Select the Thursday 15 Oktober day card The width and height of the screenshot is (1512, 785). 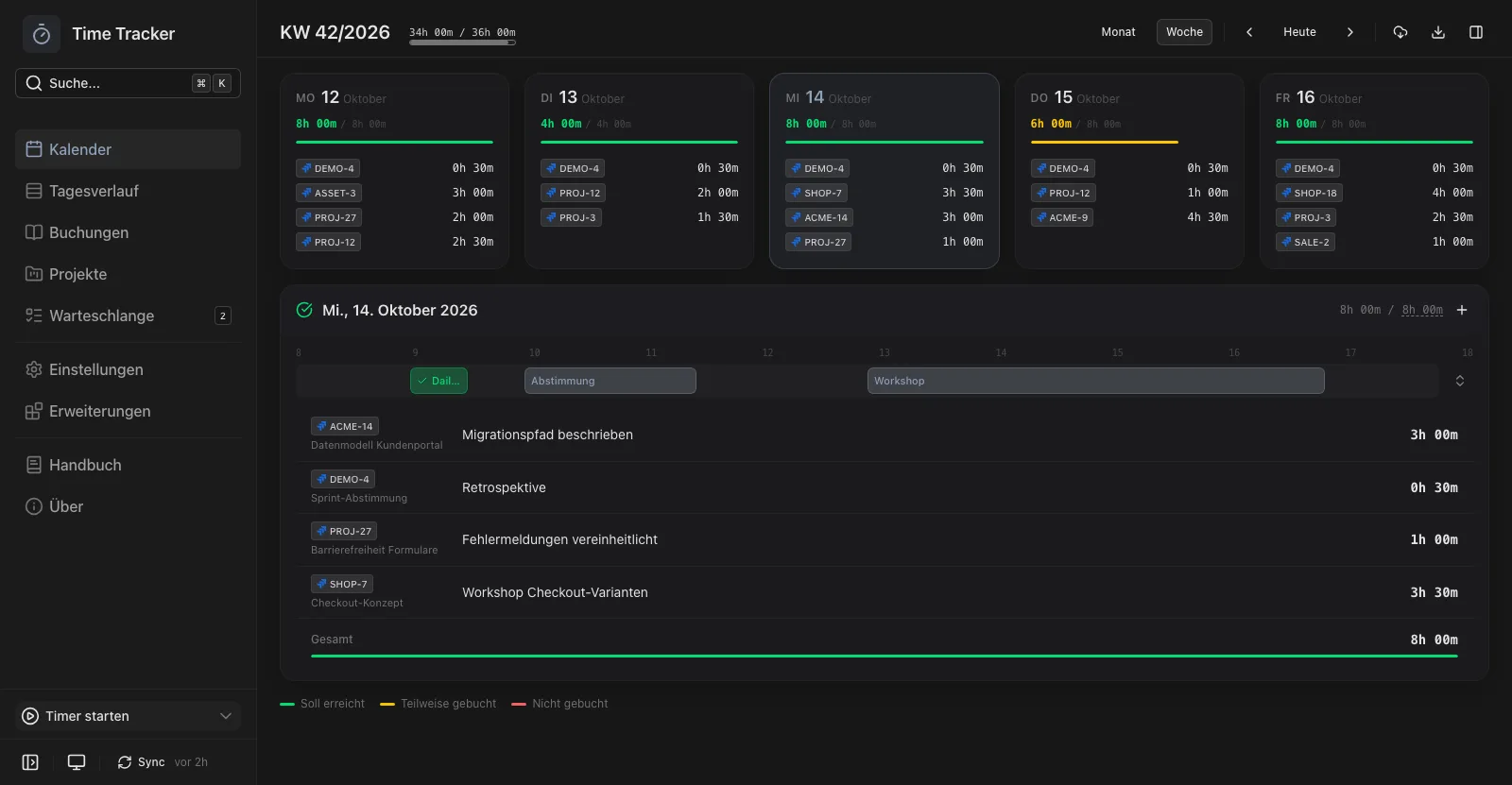click(x=1129, y=171)
